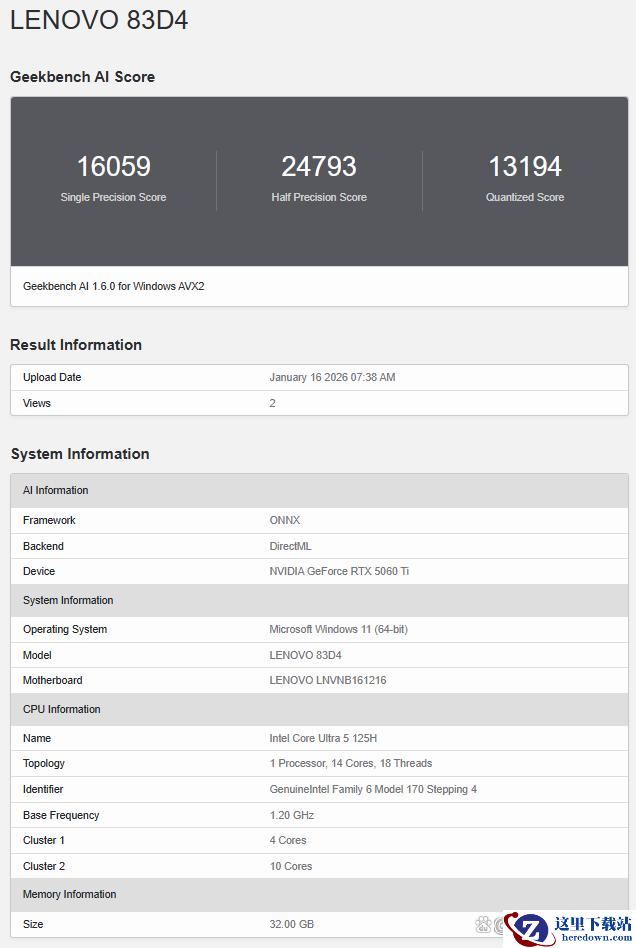This screenshot has height=948, width=636.
Task: Click the NVIDIA GeForce RTX 5060 Ti device
Action: coord(339,571)
